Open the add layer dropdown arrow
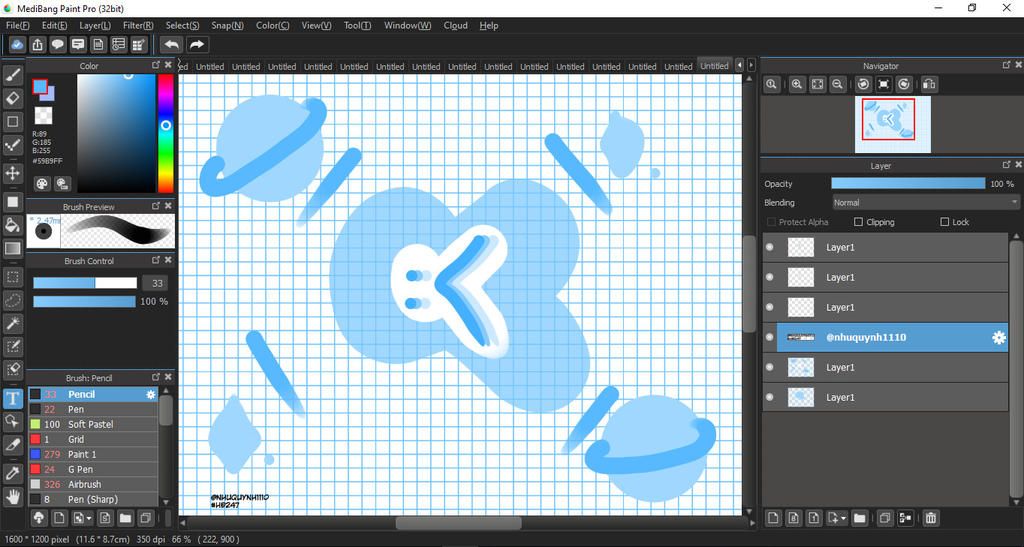Viewport: 1024px width, 547px height. pos(844,519)
